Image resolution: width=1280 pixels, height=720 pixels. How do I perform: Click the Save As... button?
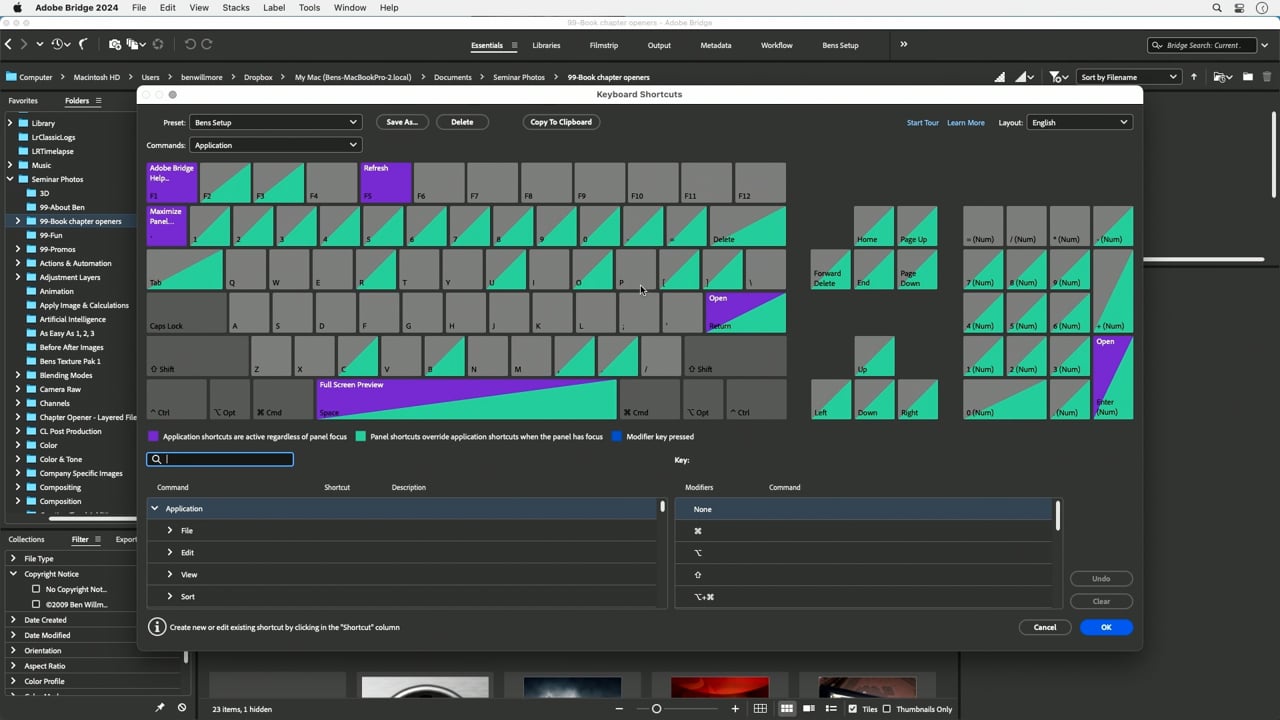click(402, 122)
